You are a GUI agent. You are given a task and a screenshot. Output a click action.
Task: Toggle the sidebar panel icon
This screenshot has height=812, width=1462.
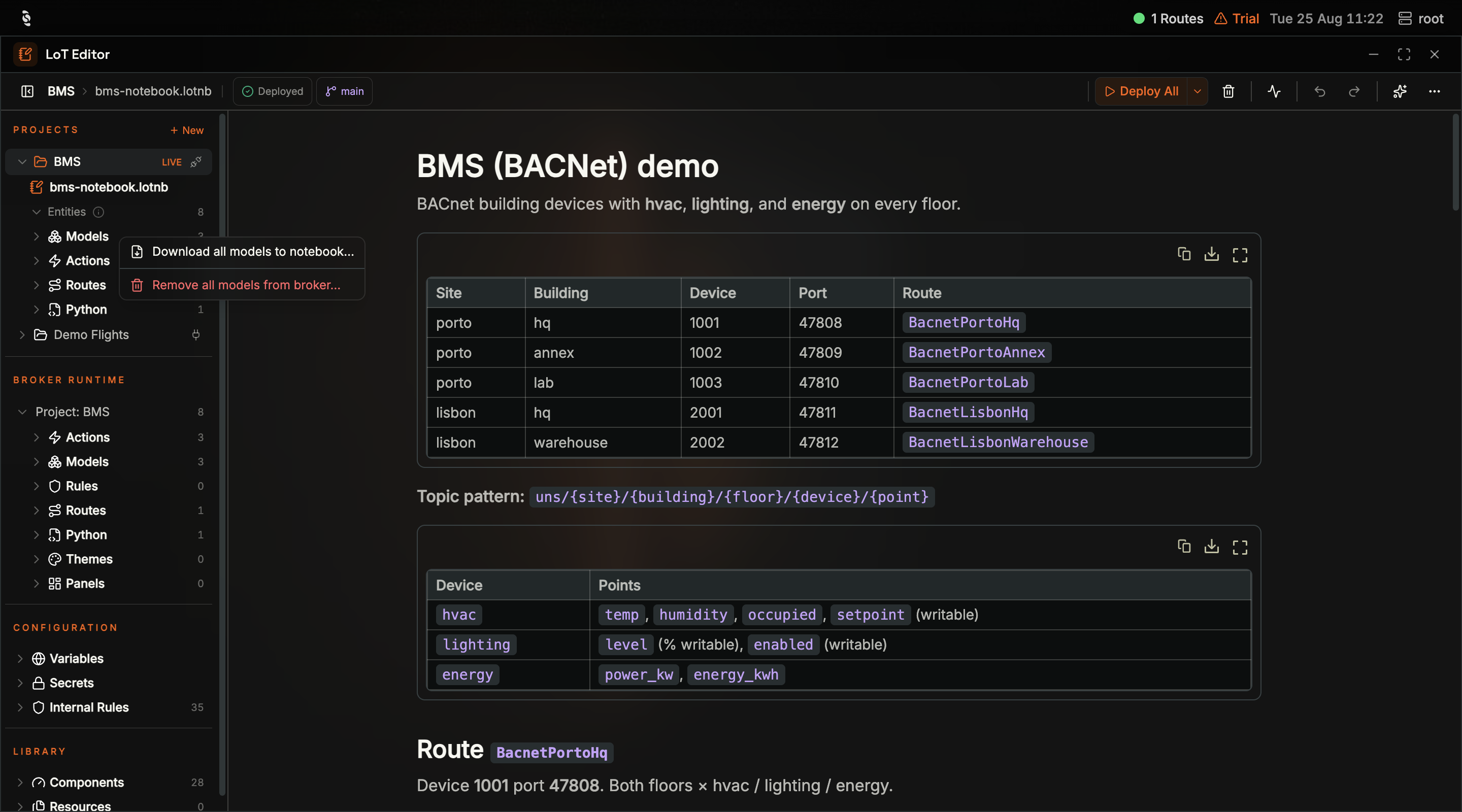point(27,91)
